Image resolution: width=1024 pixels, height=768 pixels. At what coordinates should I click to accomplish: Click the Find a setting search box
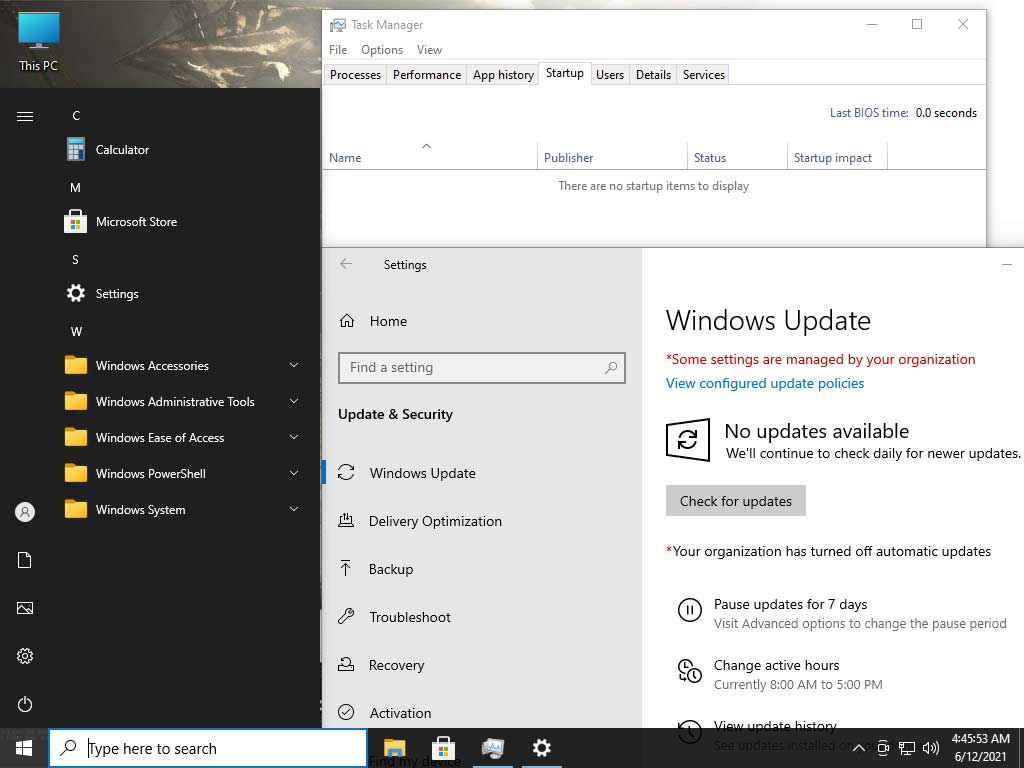point(482,368)
